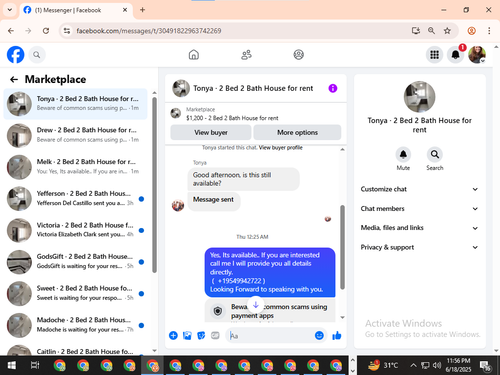Open the Facebook logo home link
This screenshot has width=500, height=375.
coord(16,55)
